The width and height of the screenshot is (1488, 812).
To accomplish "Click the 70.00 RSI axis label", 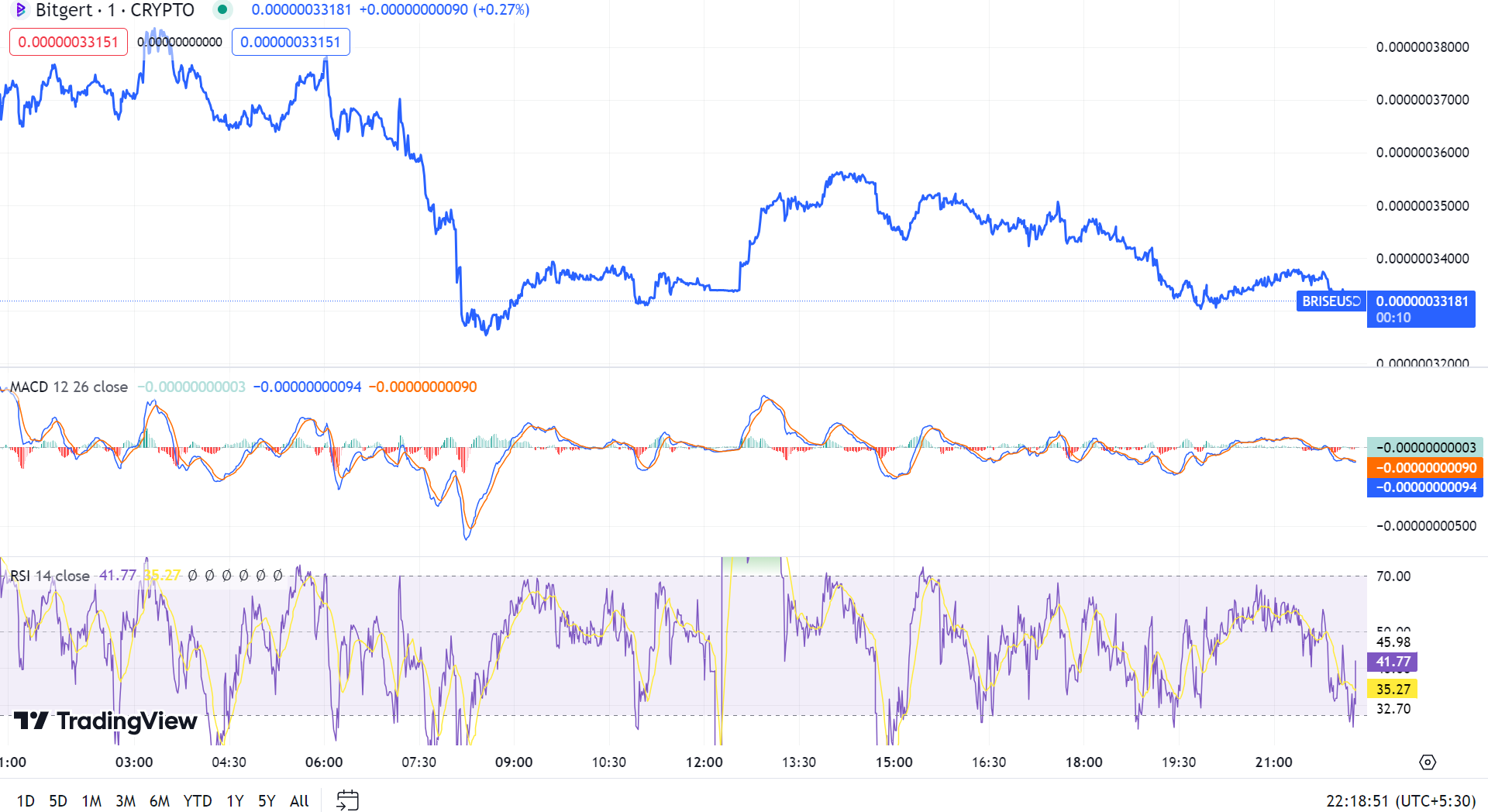I will [1393, 576].
